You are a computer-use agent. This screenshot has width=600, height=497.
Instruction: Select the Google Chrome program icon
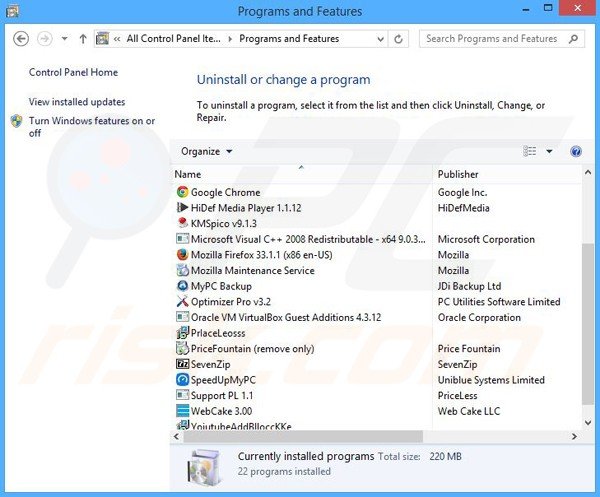pos(183,192)
